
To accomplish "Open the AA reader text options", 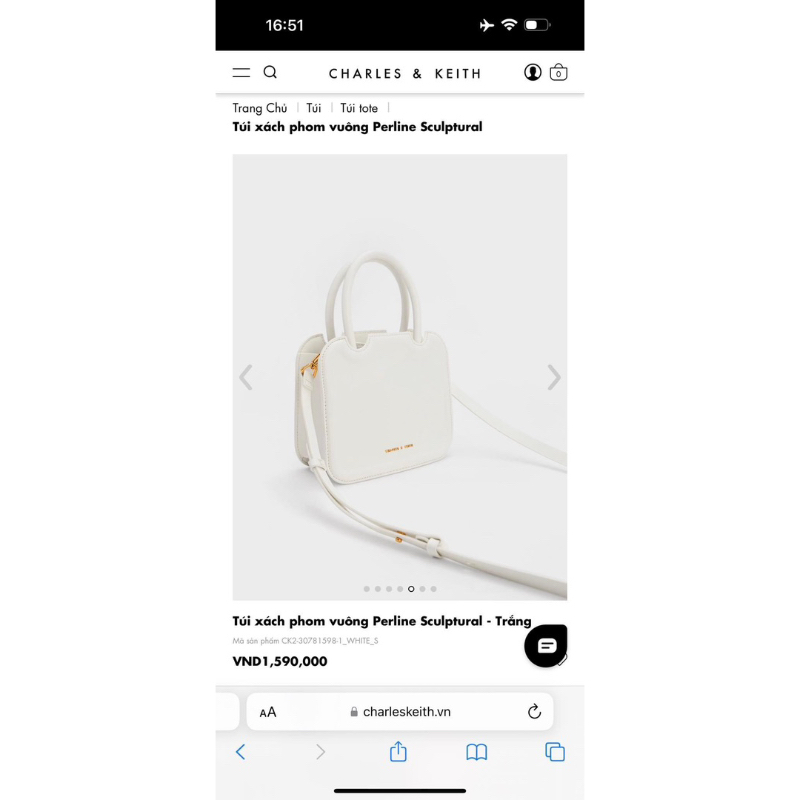I will click(268, 712).
